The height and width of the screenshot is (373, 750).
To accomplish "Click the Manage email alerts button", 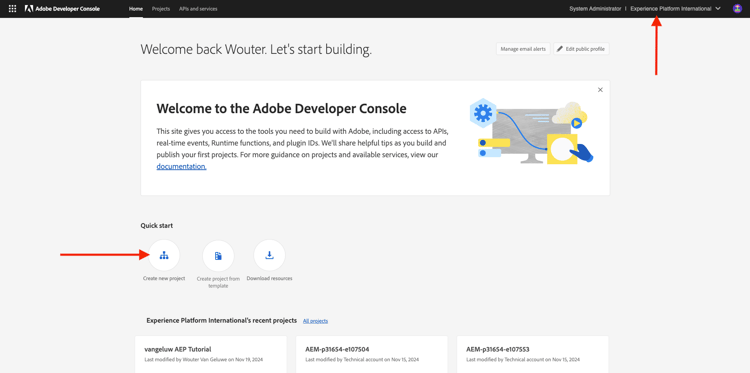I will click(523, 49).
